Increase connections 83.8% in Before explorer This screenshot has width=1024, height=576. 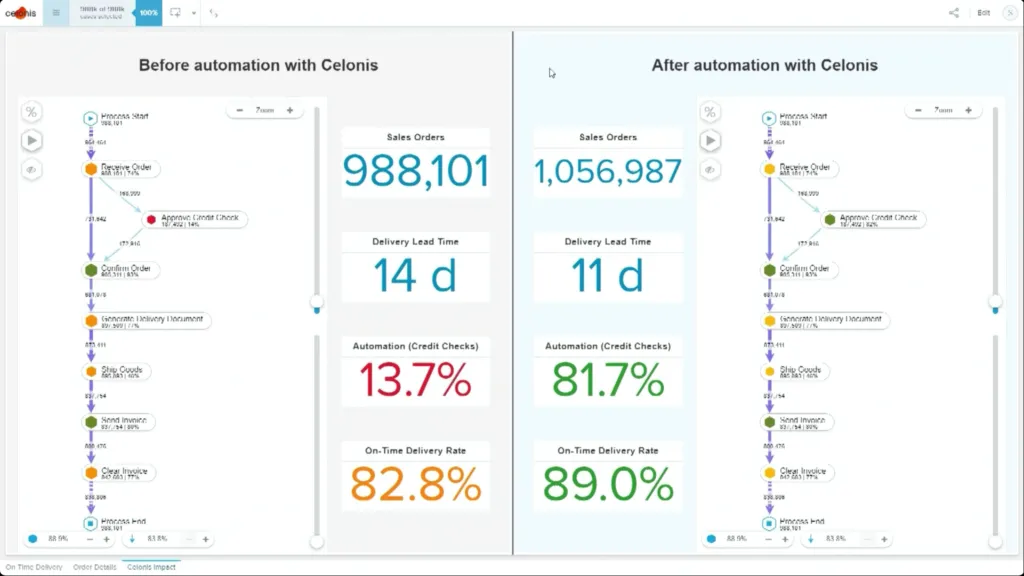click(x=206, y=539)
